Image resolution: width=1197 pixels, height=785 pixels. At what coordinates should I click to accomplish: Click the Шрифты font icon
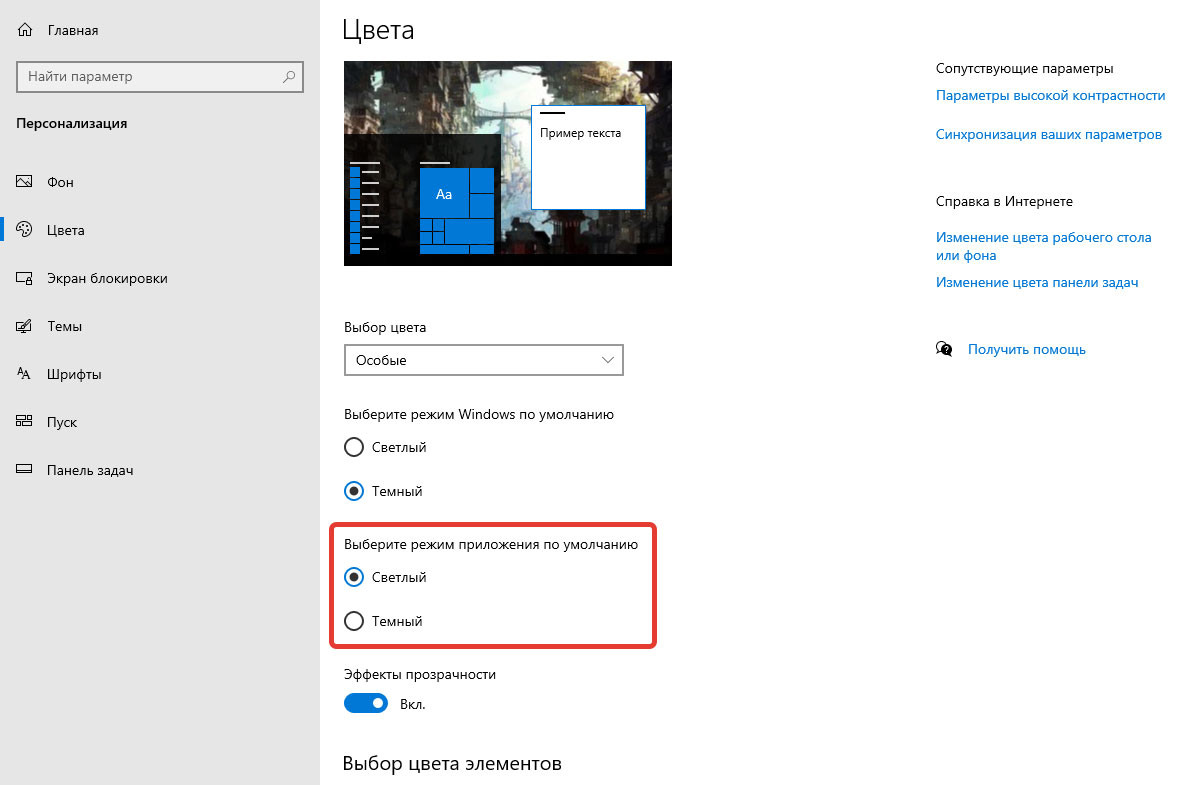click(24, 374)
